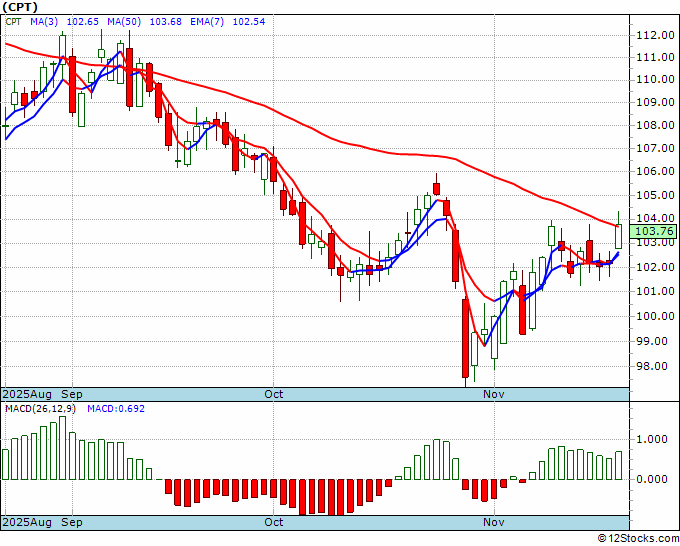Click the MA(3) legend label
This screenshot has height=546, width=680.
click(x=44, y=21)
